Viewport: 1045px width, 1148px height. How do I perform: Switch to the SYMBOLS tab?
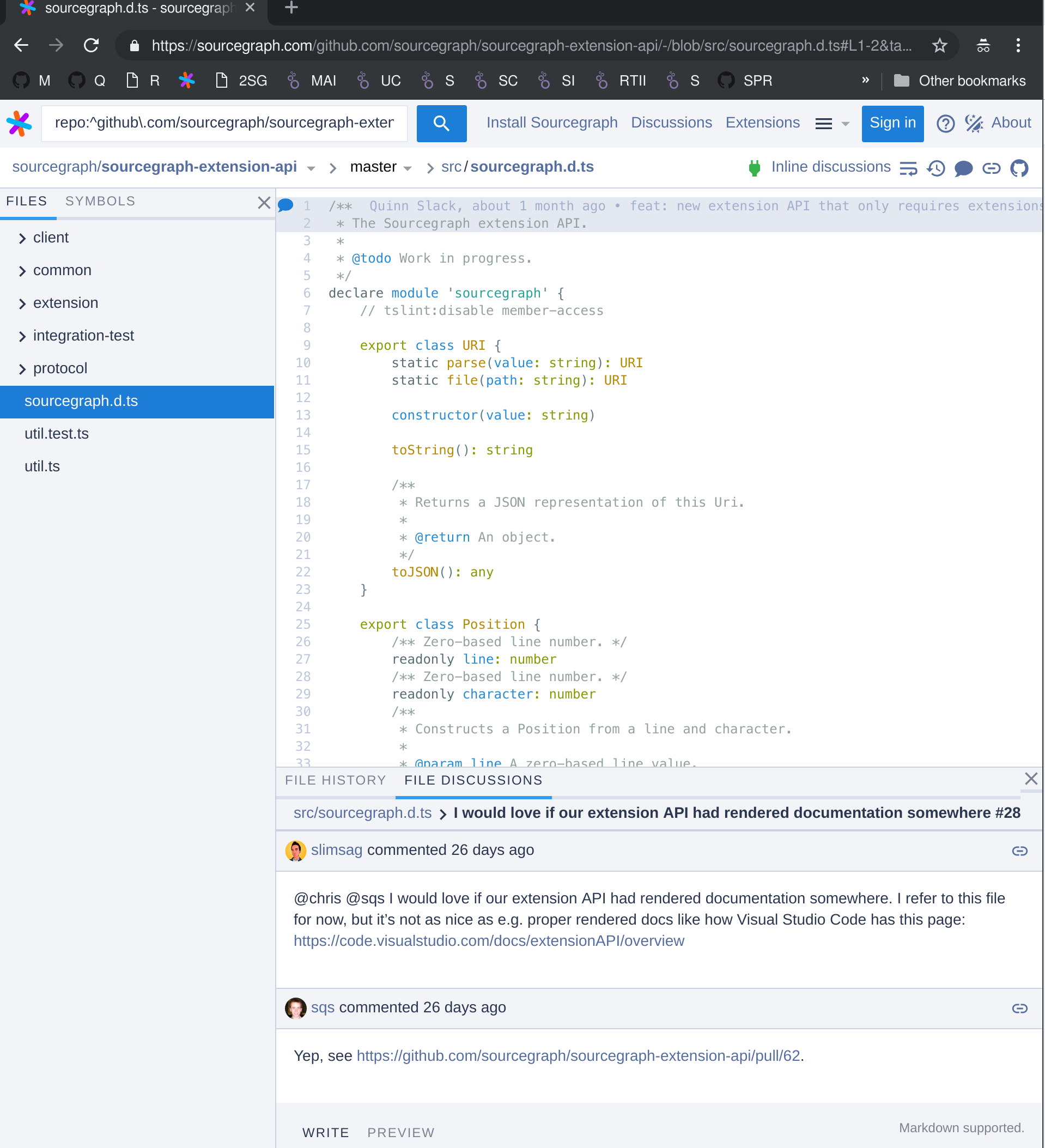[100, 201]
